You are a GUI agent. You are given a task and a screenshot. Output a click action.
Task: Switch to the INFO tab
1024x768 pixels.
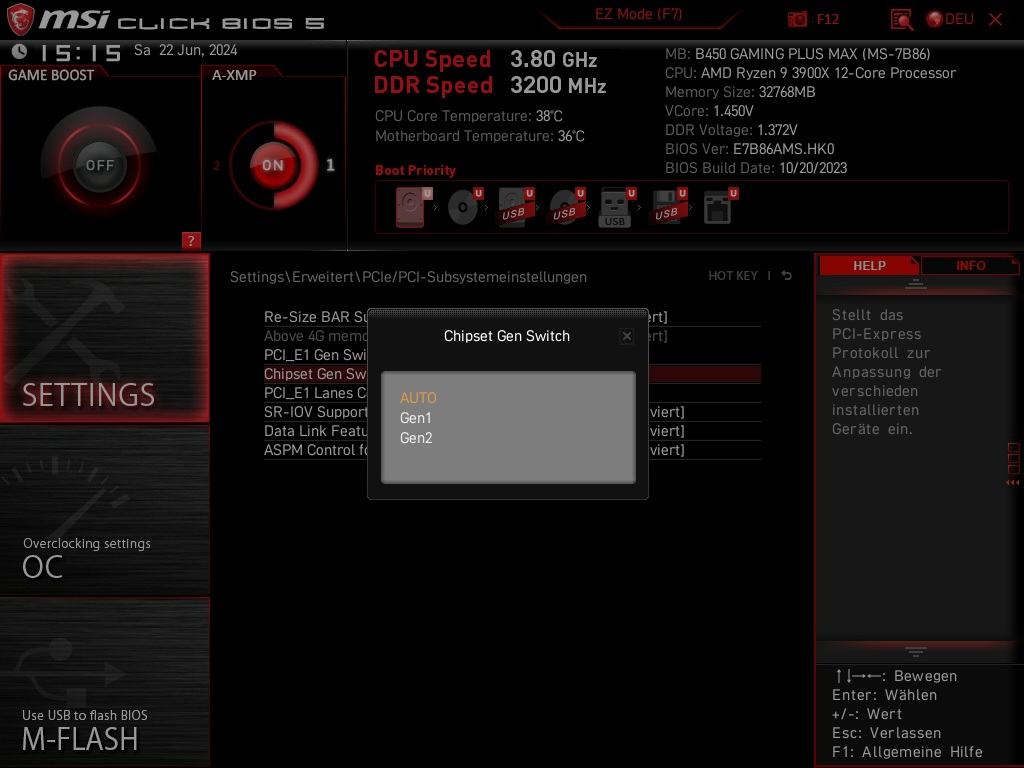click(970, 266)
